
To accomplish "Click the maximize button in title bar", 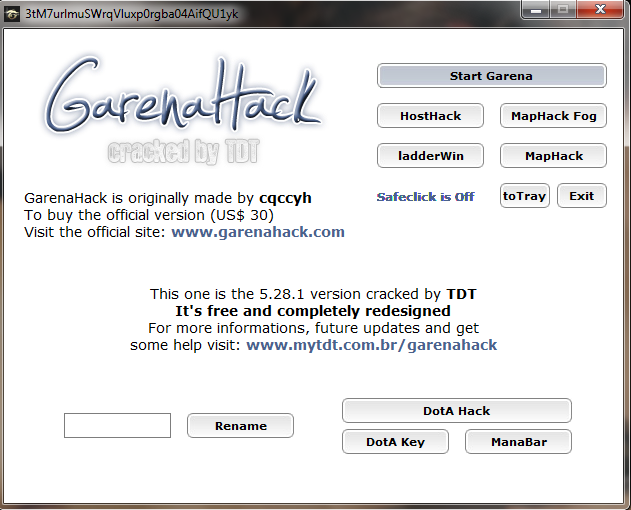I will point(563,9).
